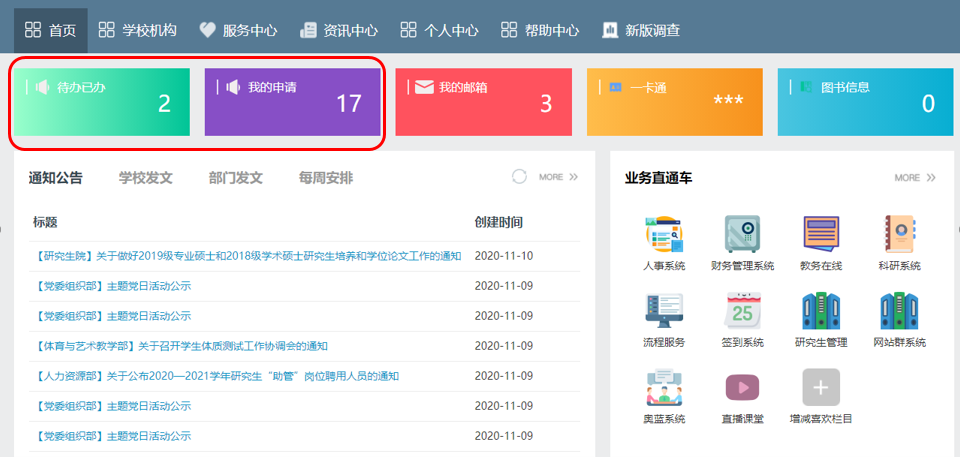The width and height of the screenshot is (960, 457).
Task: Click the chart icon beside 新版调查
Action: click(610, 30)
